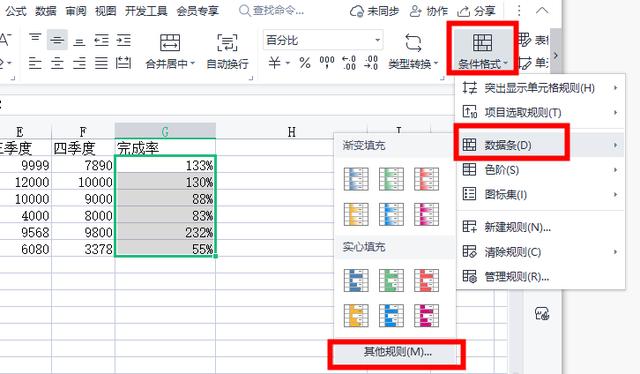Open the 开发工具 ribbon tab
The height and width of the screenshot is (374, 640).
click(146, 11)
